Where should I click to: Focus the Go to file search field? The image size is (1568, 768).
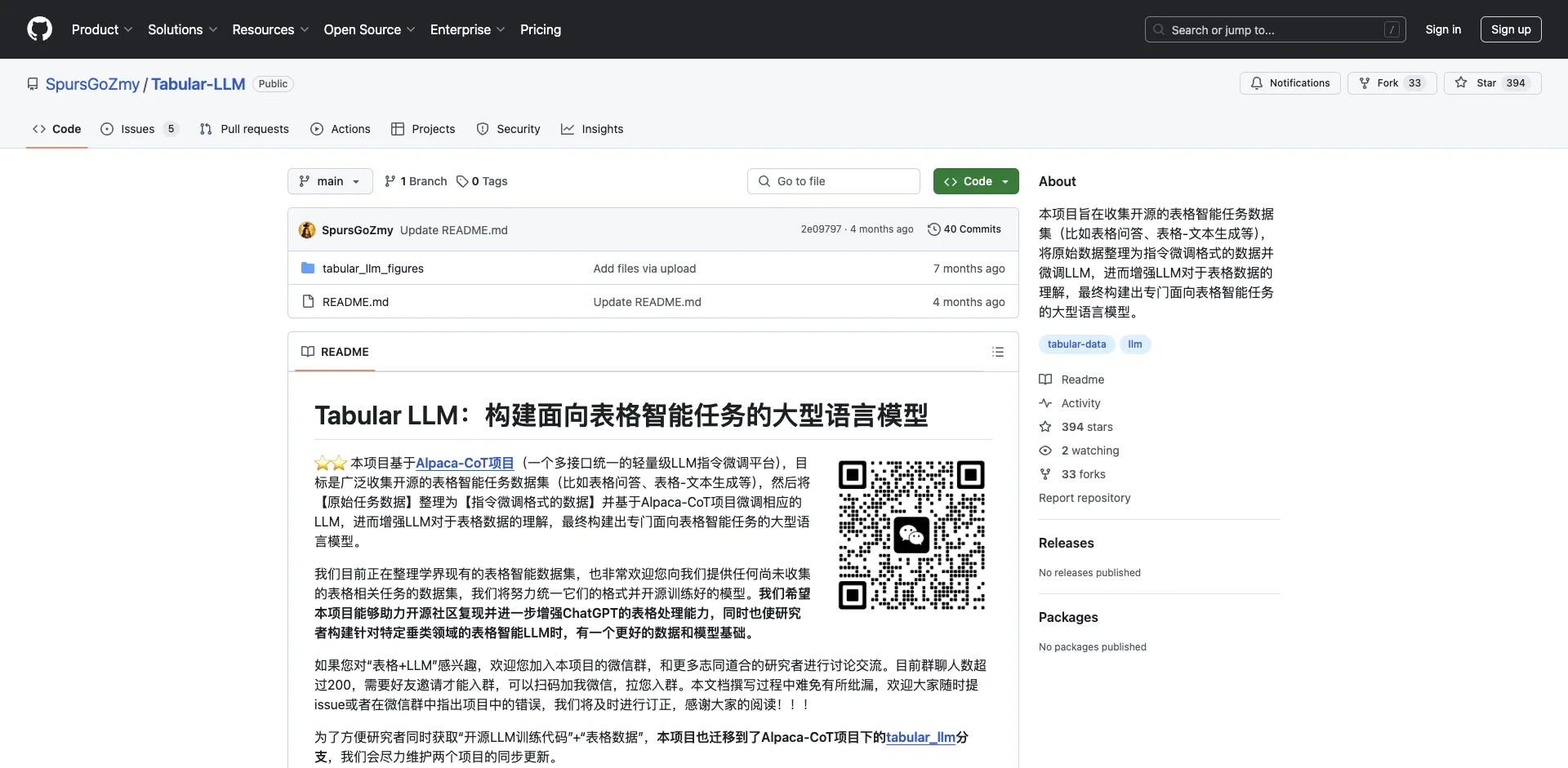point(834,181)
